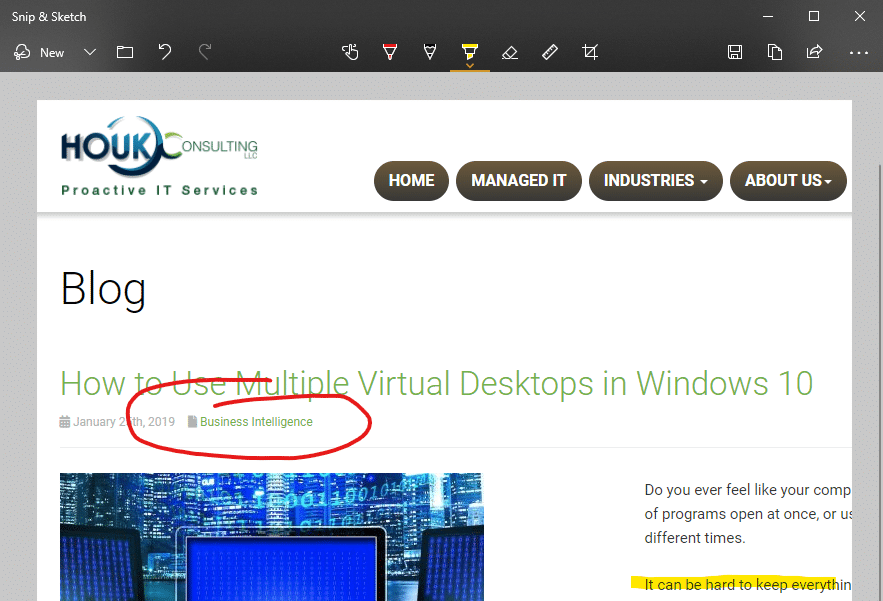883x601 pixels.
Task: Open the INDUSTRIES dropdown menu
Action: point(655,180)
